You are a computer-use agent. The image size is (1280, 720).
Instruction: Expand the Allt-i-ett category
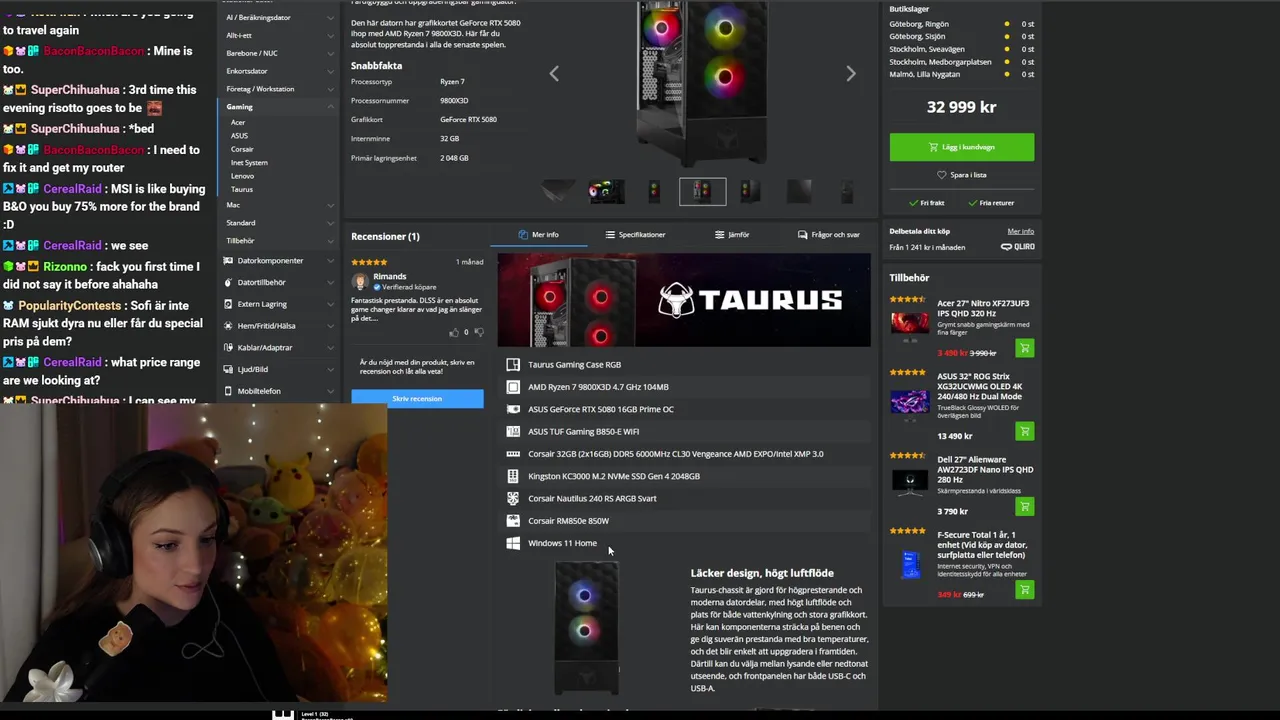tap(331, 35)
